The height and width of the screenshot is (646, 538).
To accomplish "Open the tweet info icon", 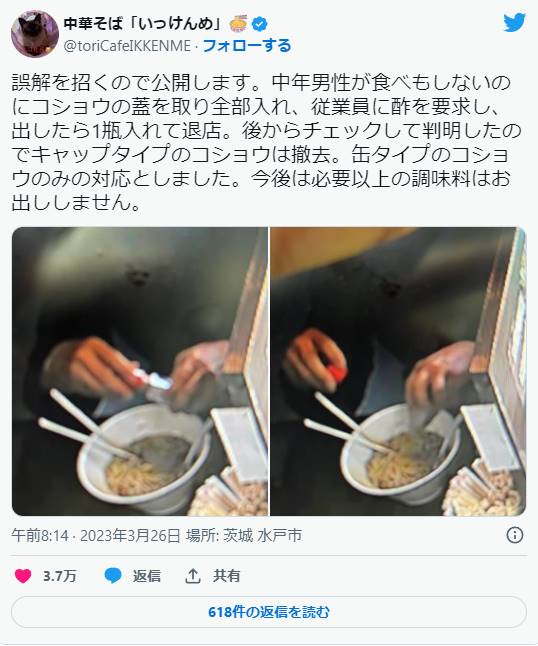I will 515,535.
